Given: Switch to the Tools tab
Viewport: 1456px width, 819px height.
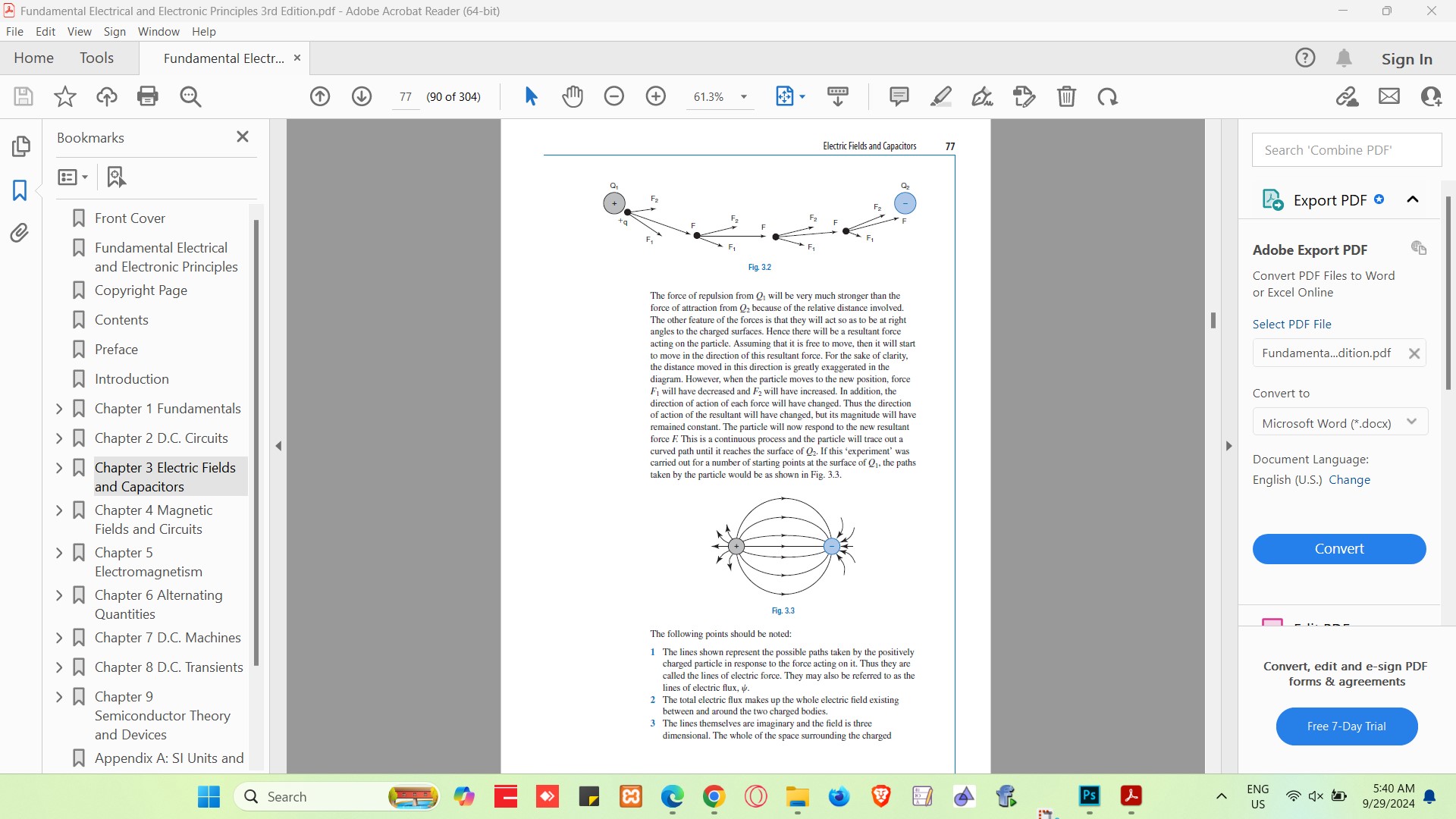Looking at the screenshot, I should pos(96,58).
